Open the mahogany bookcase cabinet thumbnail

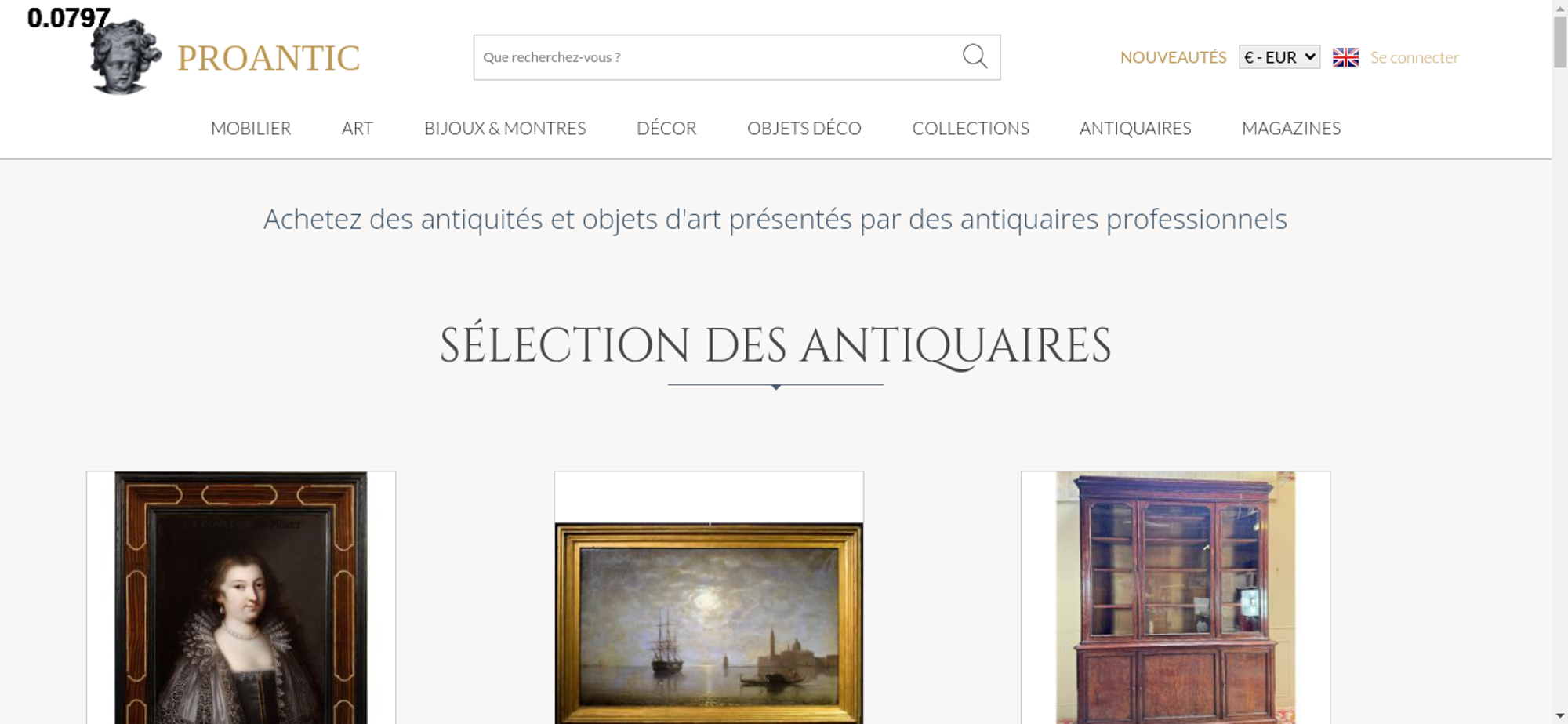click(x=1175, y=598)
